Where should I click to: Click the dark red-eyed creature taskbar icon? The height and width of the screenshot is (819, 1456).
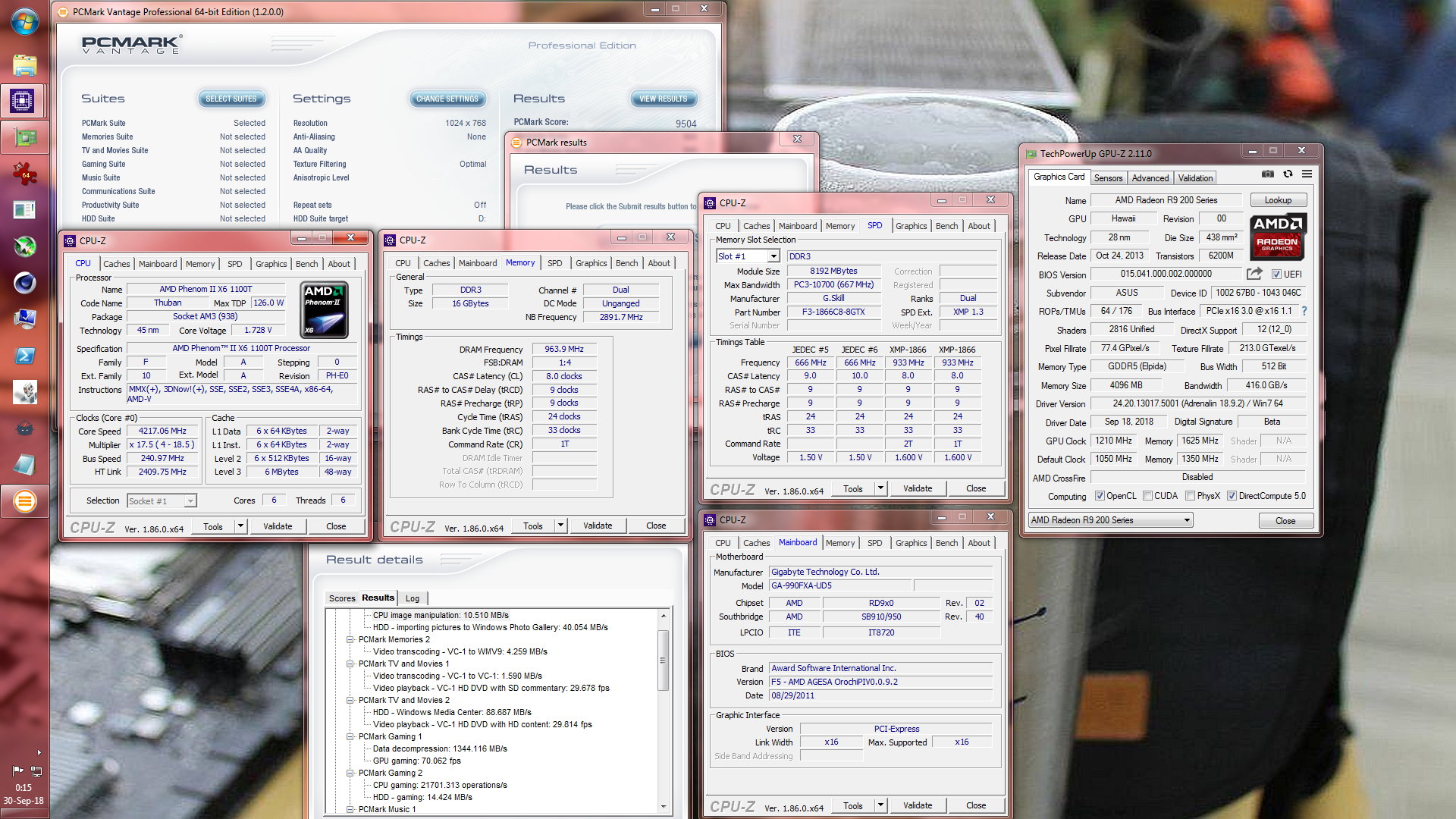tap(24, 428)
